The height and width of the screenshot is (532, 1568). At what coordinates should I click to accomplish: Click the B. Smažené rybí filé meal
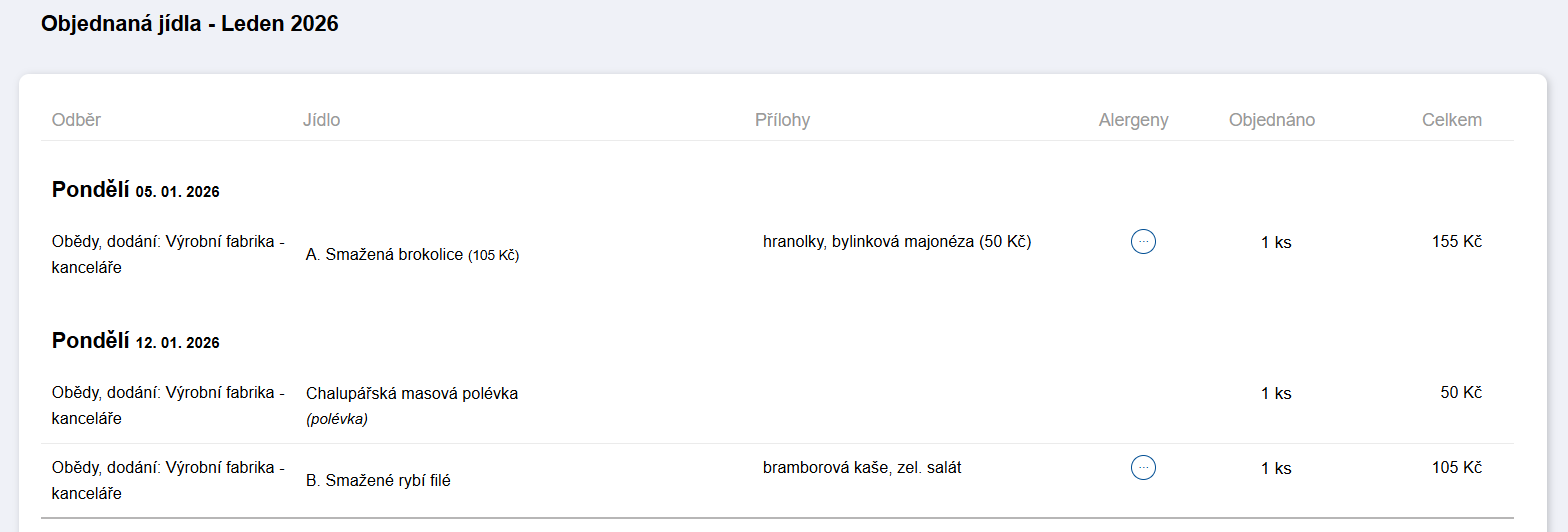pos(378,480)
